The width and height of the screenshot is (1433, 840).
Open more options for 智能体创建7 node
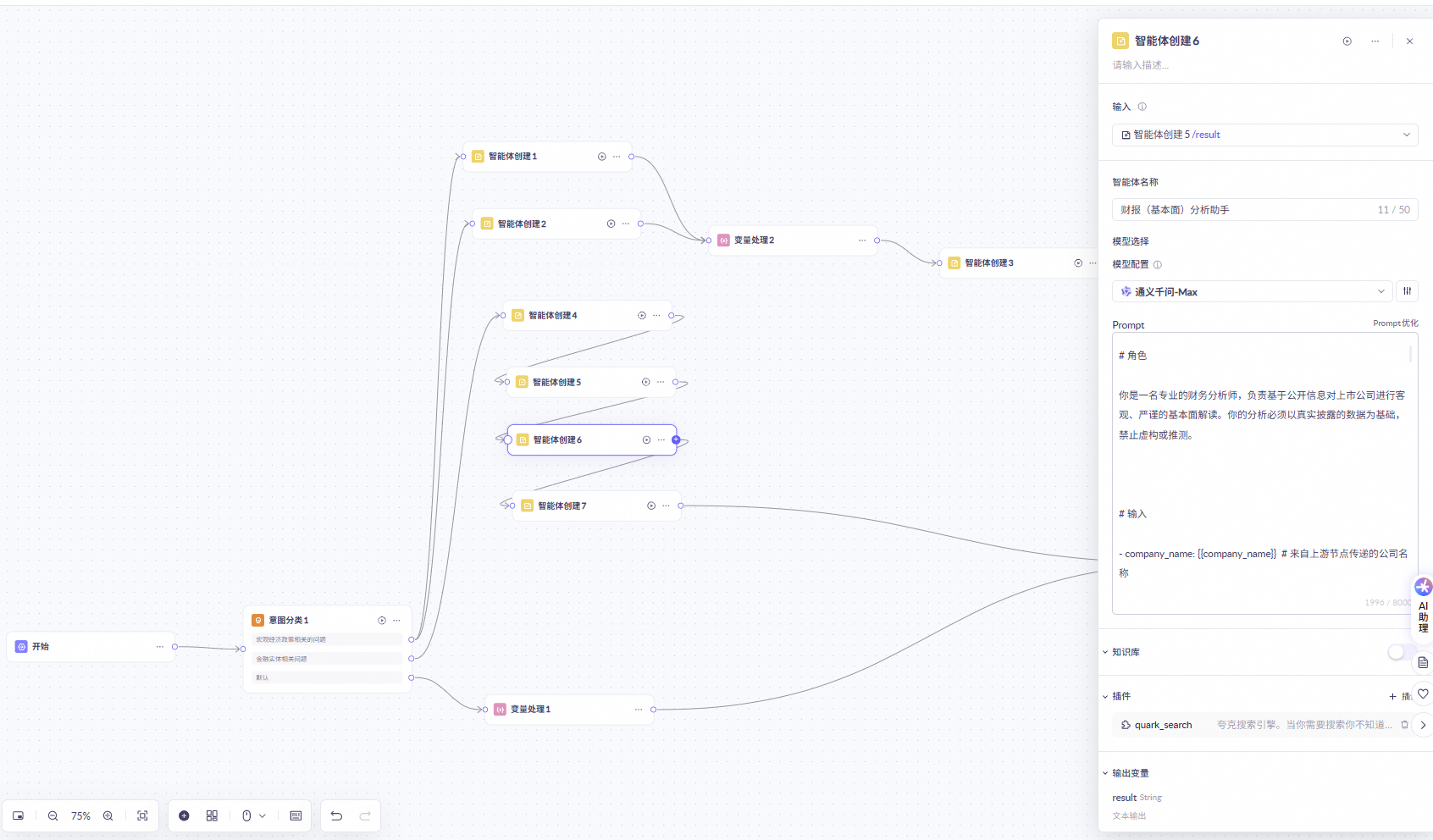coord(666,506)
